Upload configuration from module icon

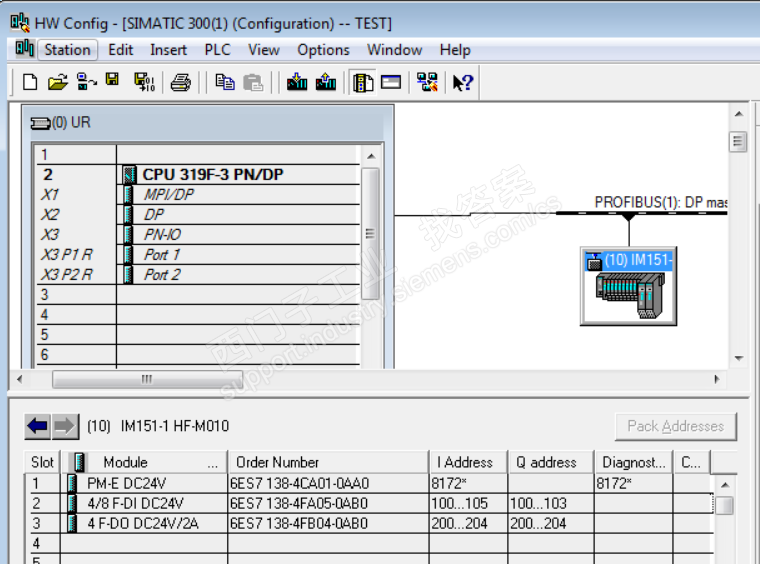tap(326, 82)
